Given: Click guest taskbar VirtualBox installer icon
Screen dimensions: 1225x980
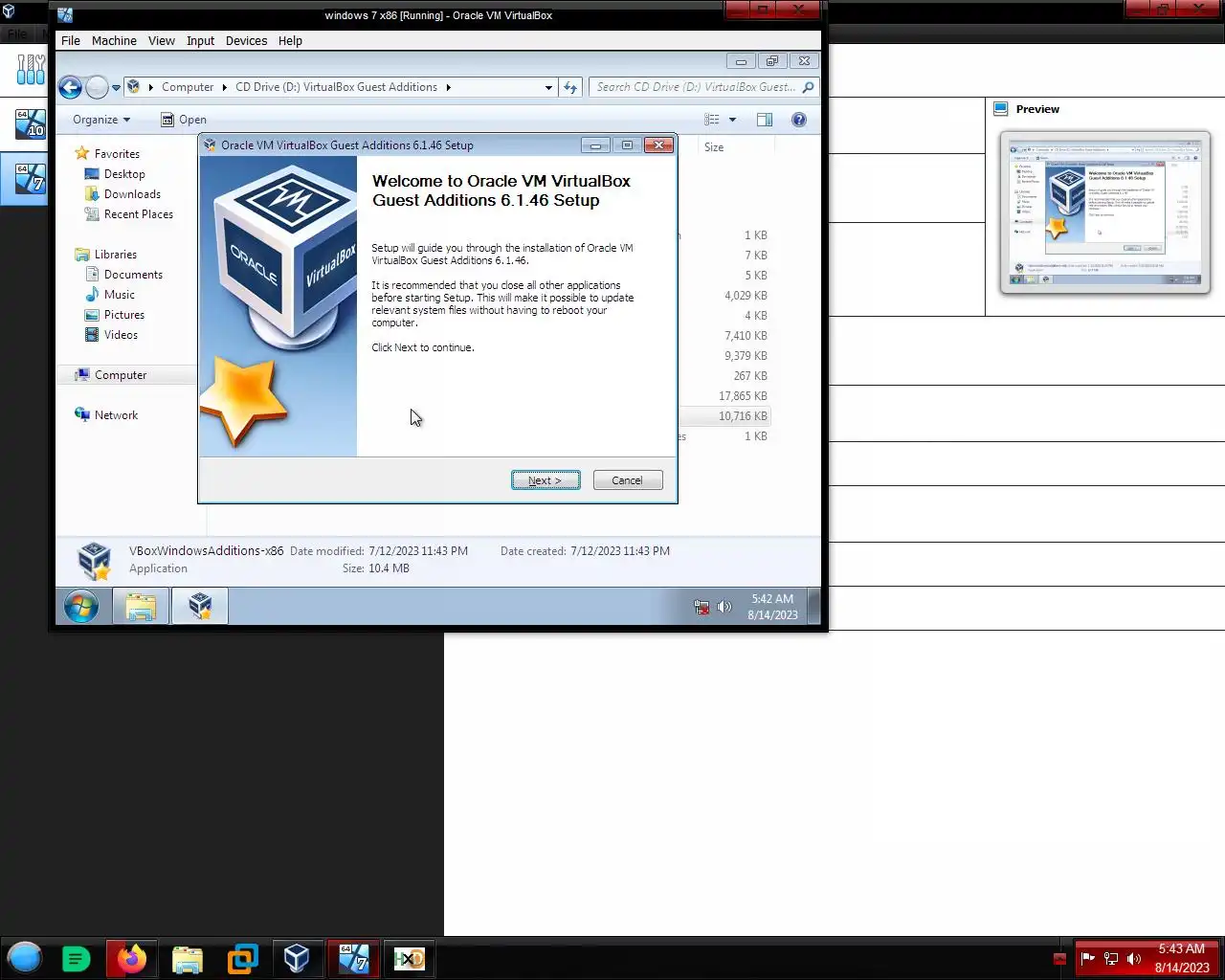Looking at the screenshot, I should pos(200,607).
